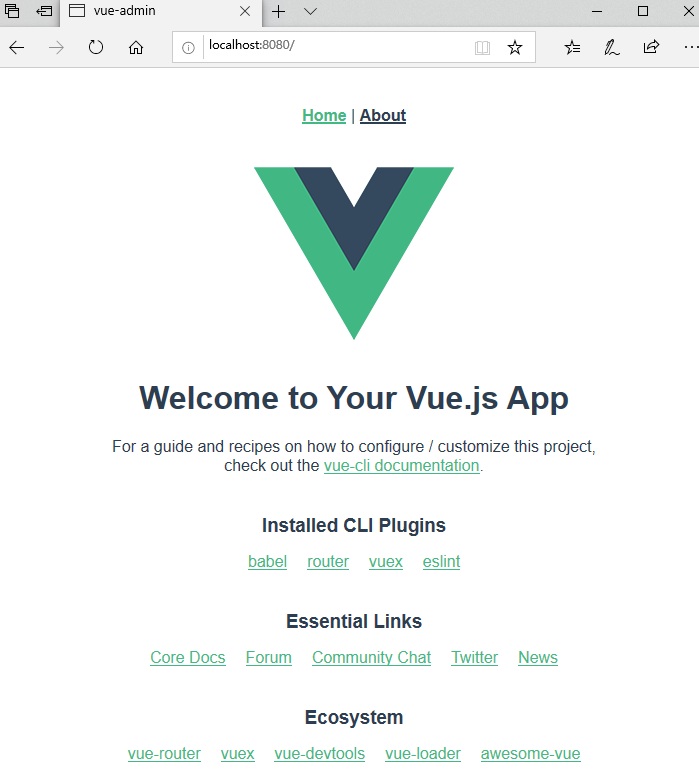This screenshot has width=699, height=781.
Task: Click the forward navigation arrow
Action: click(x=56, y=48)
